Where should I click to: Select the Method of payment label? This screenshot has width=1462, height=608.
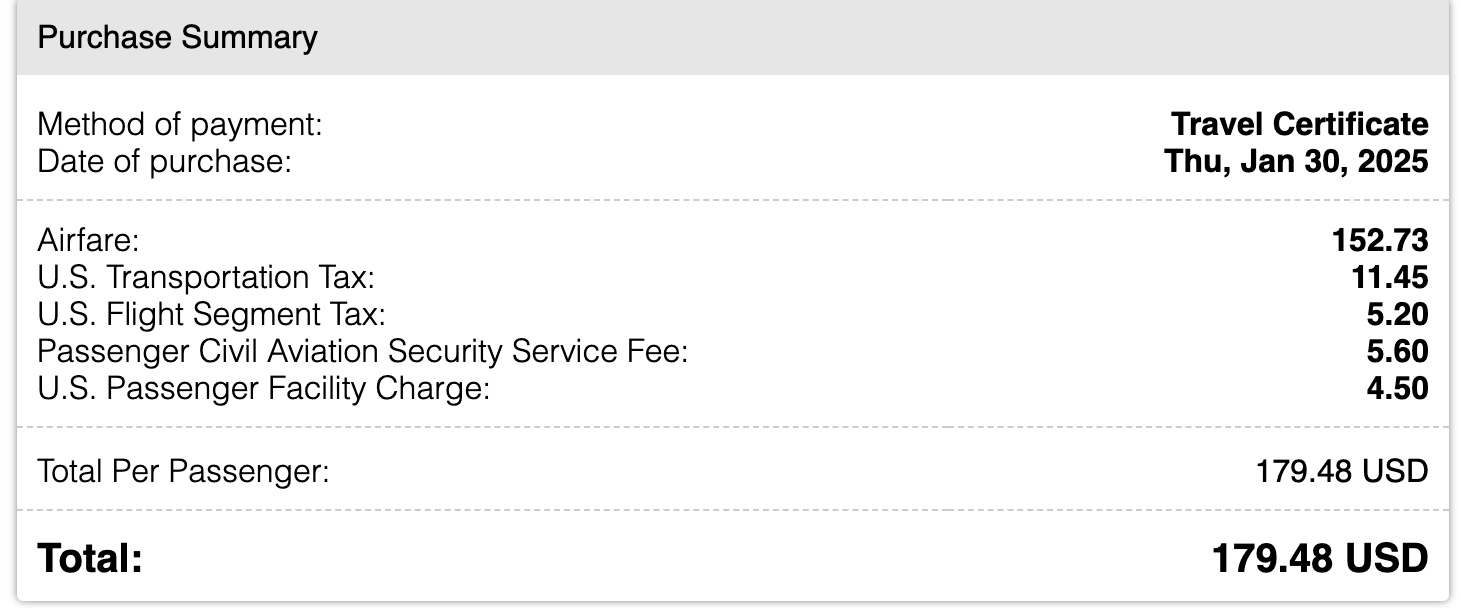coord(180,125)
